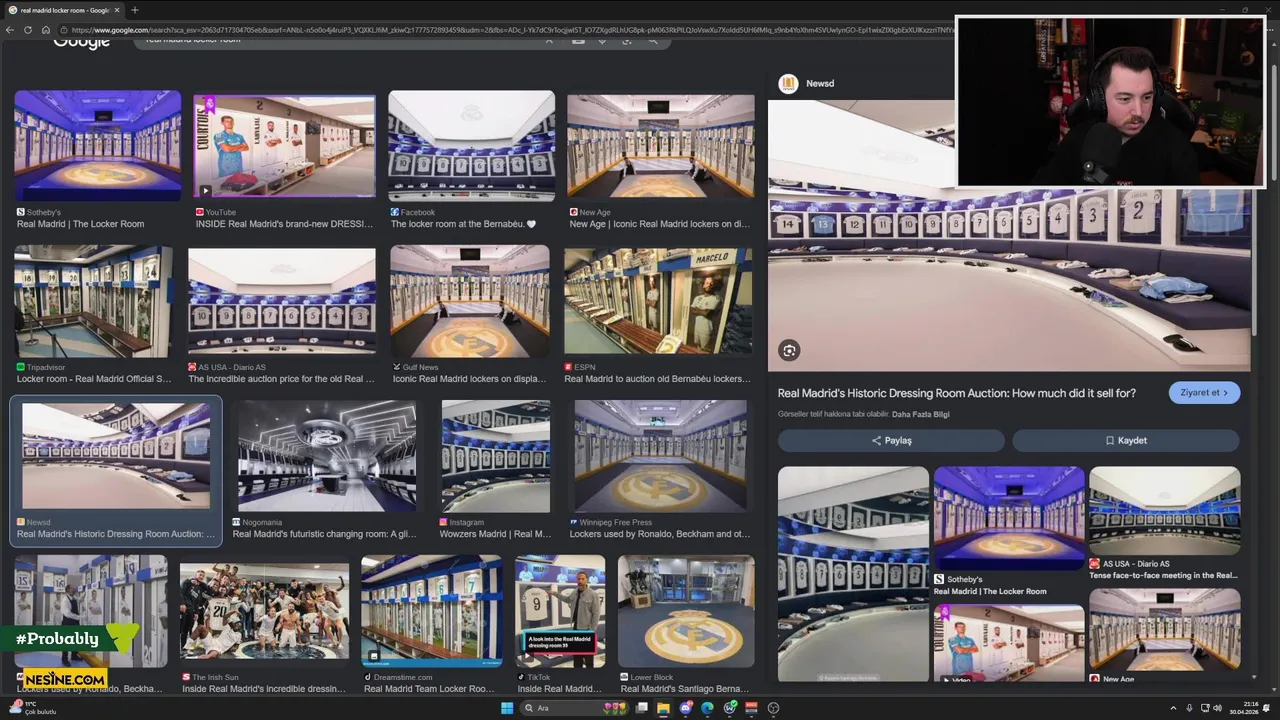Open the Winnipeg Free Press lockers thumbnail

pyautogui.click(x=660, y=456)
